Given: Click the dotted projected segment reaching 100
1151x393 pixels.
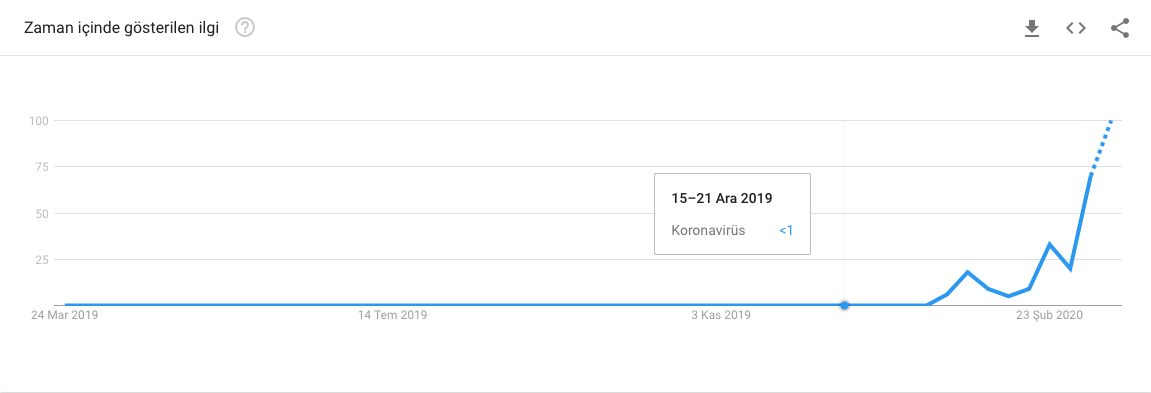Looking at the screenshot, I should (x=1102, y=147).
